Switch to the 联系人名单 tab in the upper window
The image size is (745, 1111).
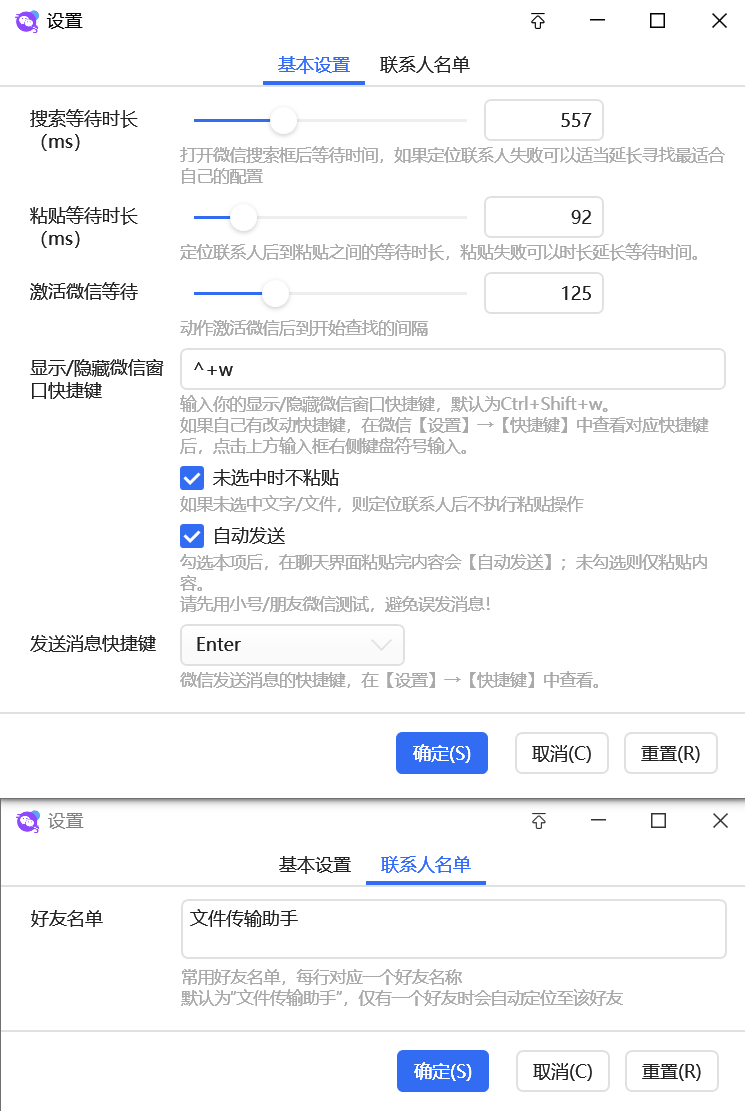(x=425, y=65)
